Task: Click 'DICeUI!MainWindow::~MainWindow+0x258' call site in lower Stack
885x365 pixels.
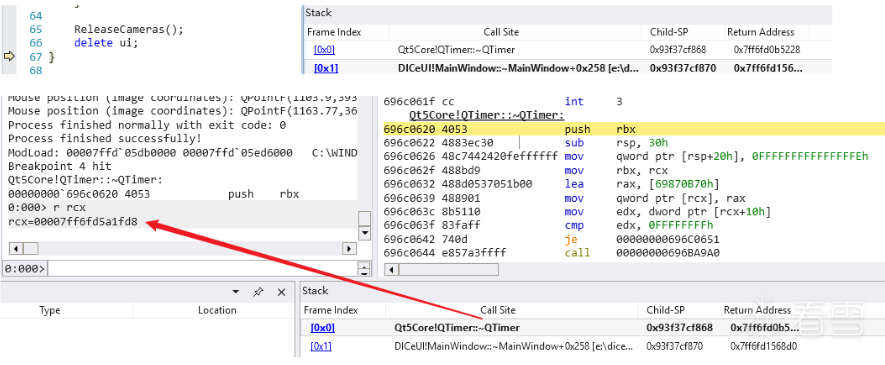Action: pyautogui.click(x=513, y=346)
